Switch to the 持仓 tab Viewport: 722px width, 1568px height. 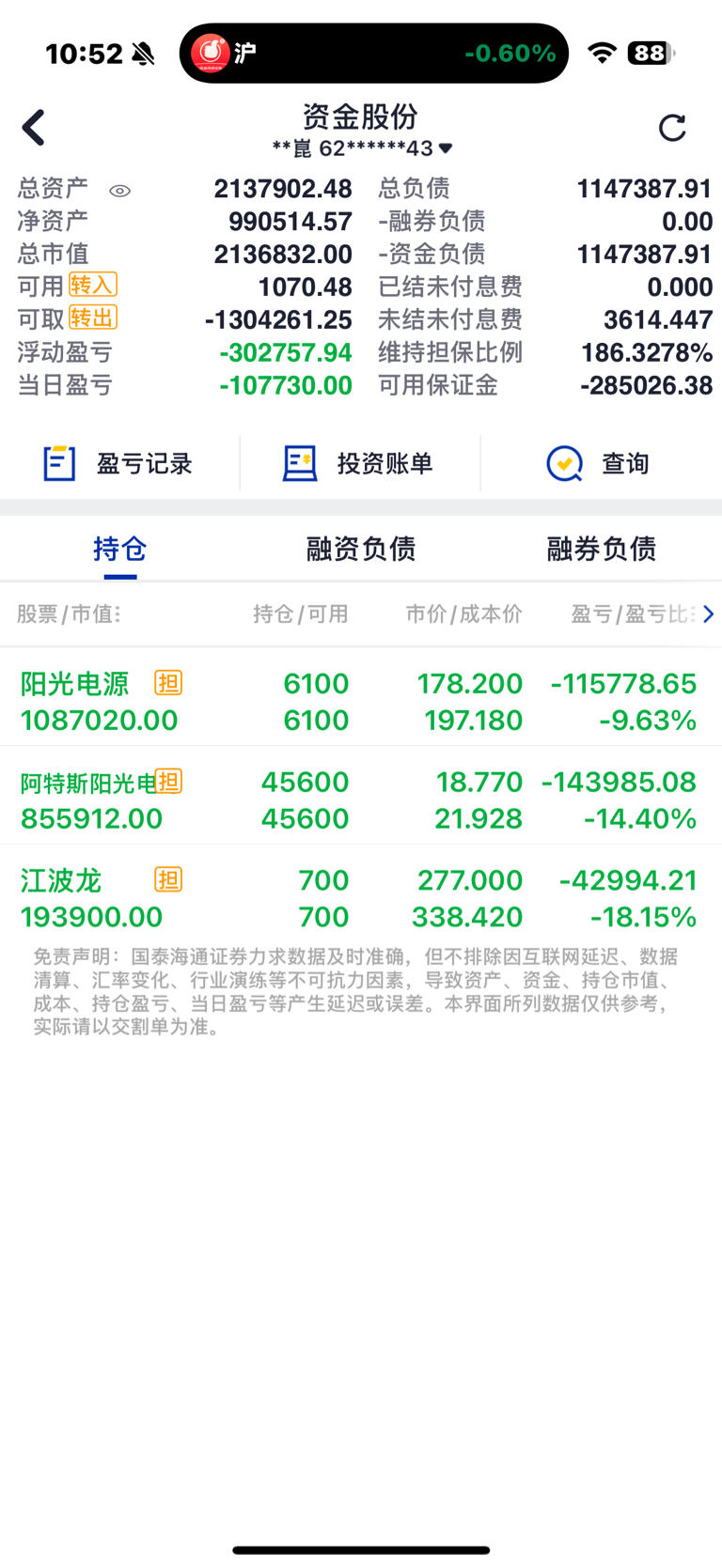pyautogui.click(x=120, y=549)
